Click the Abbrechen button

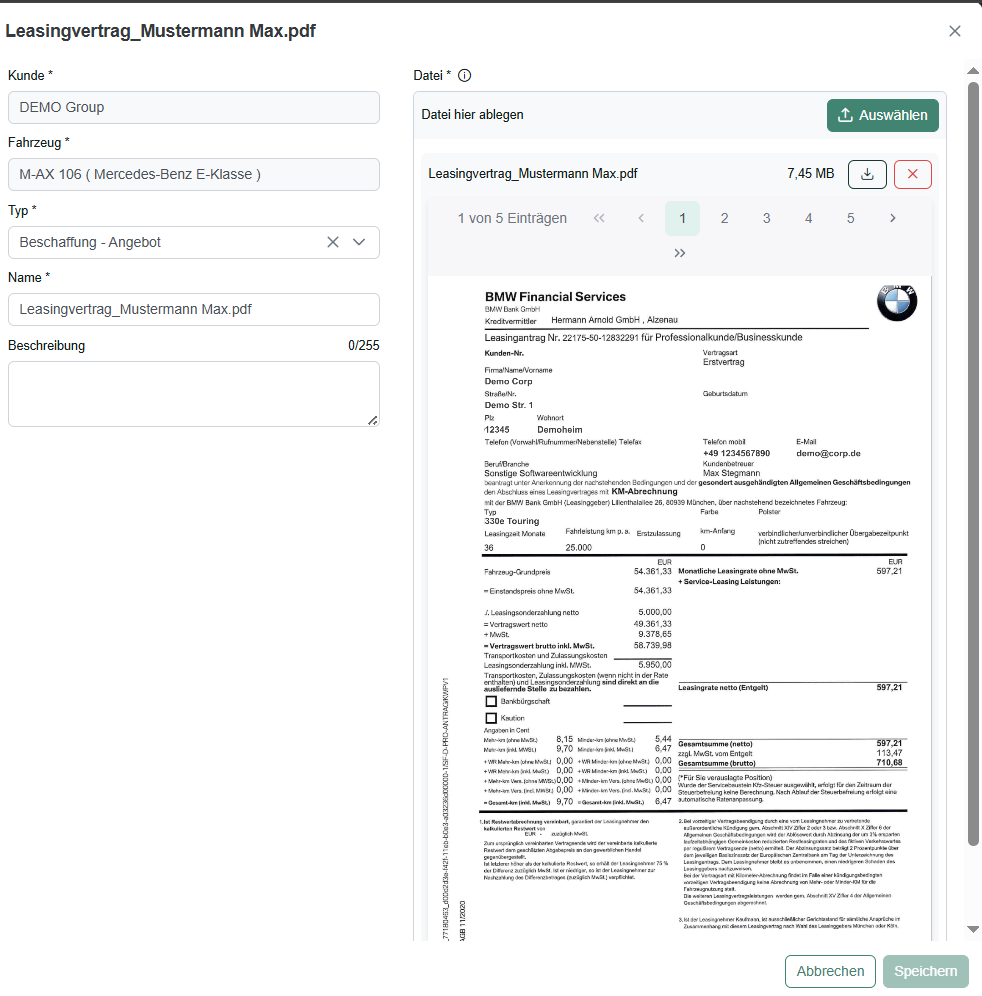click(x=830, y=971)
